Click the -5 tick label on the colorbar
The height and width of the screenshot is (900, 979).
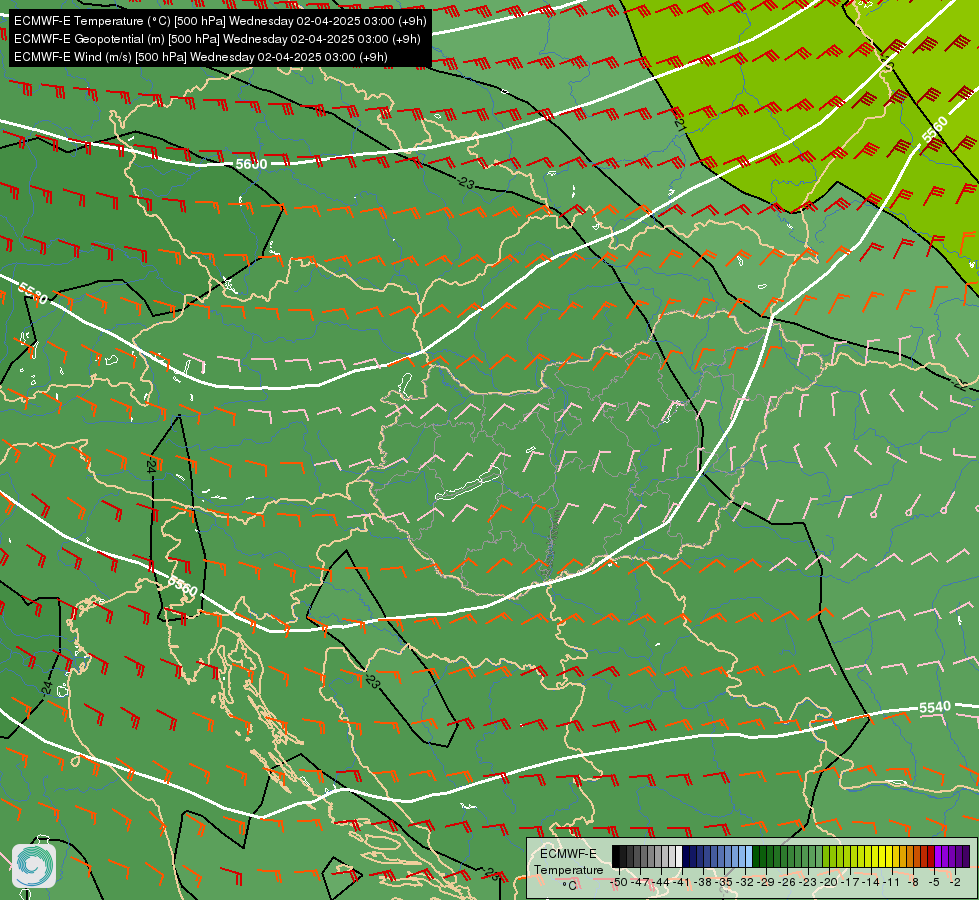(x=935, y=882)
